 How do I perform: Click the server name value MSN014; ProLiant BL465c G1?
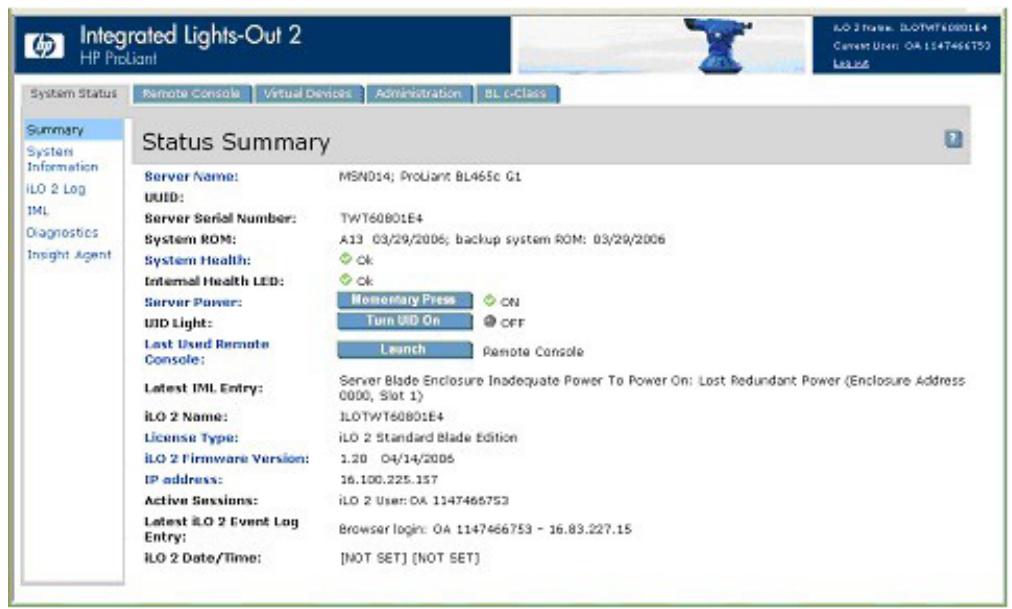coord(430,176)
